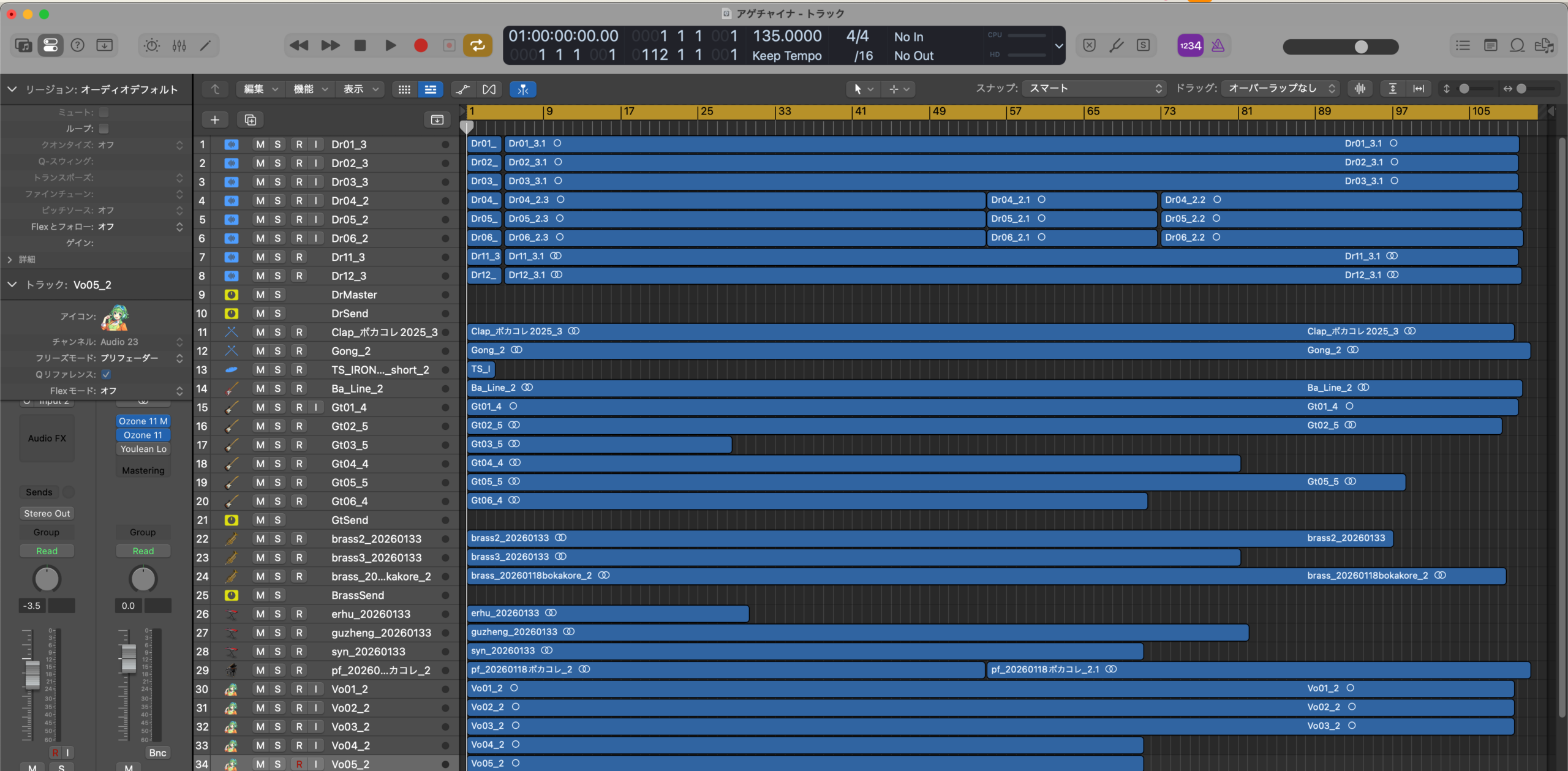The image size is (1568, 771).
Task: Open the スナップ snap mode dropdown
Action: [x=1093, y=88]
